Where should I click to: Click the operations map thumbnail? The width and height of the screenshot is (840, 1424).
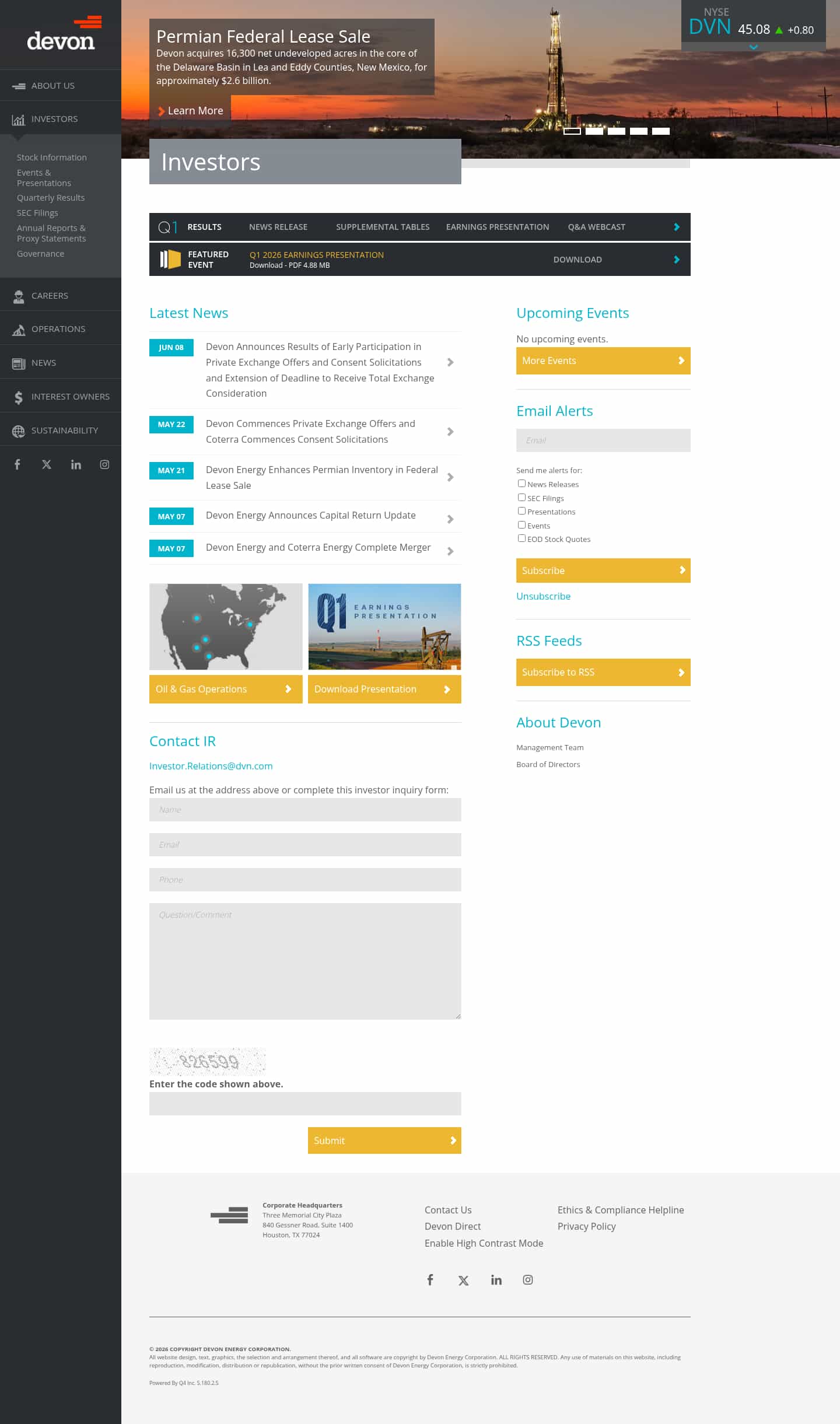226,627
